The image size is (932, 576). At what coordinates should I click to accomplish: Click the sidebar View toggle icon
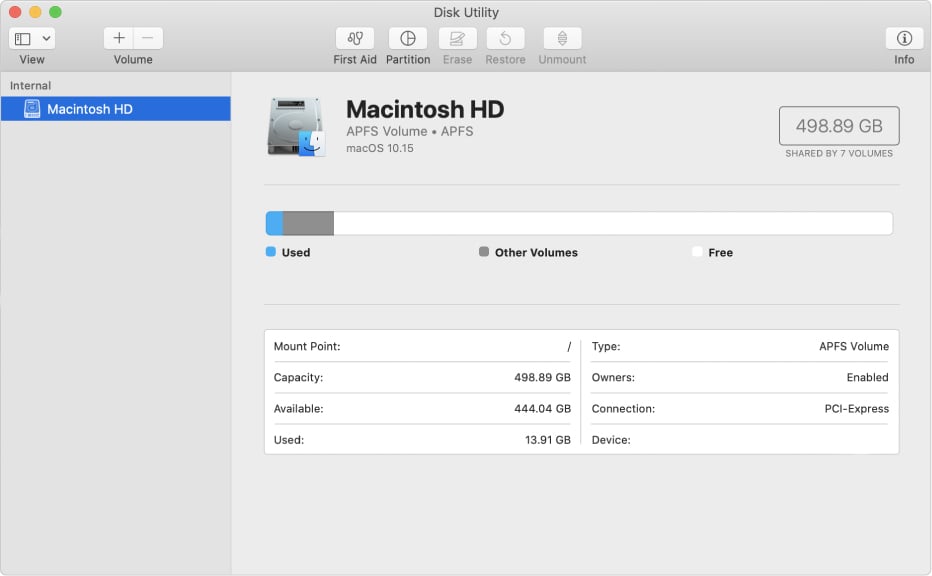pos(23,39)
